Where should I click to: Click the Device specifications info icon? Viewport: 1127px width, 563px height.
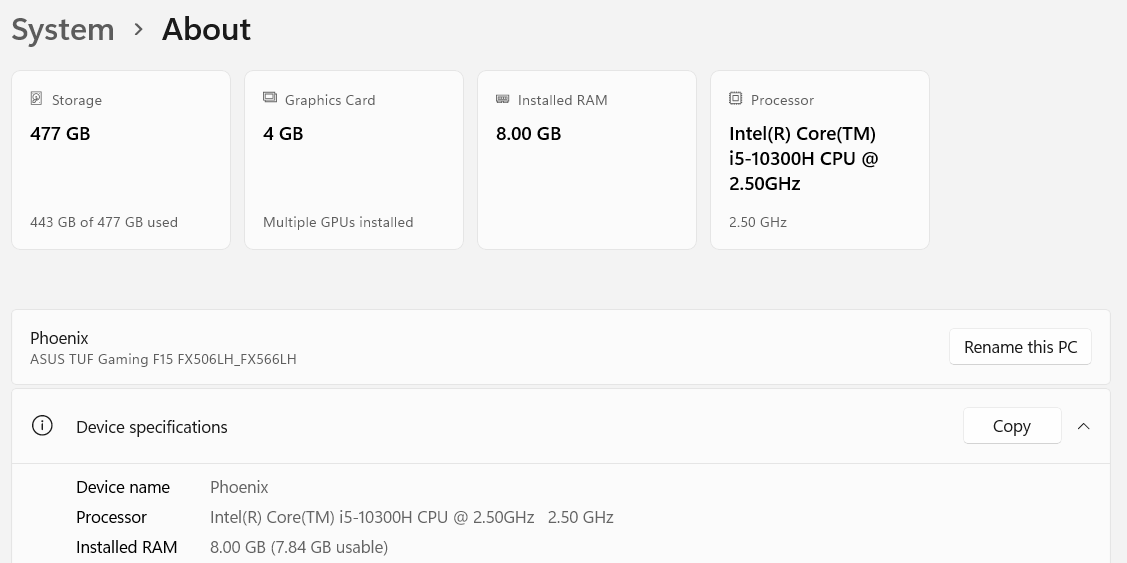click(42, 426)
